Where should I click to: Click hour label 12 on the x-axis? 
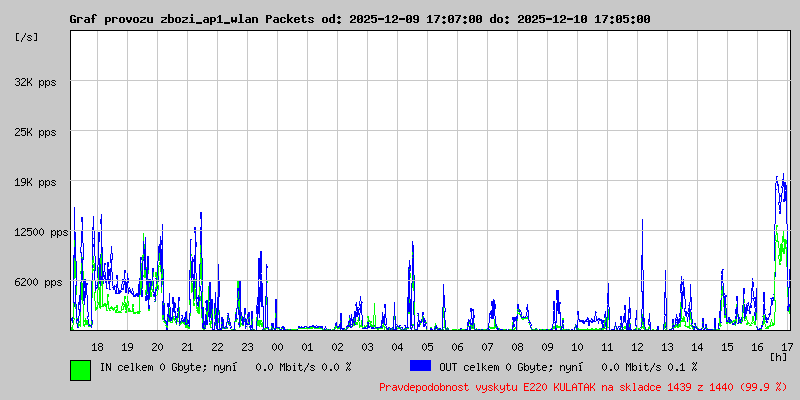pyautogui.click(x=637, y=347)
